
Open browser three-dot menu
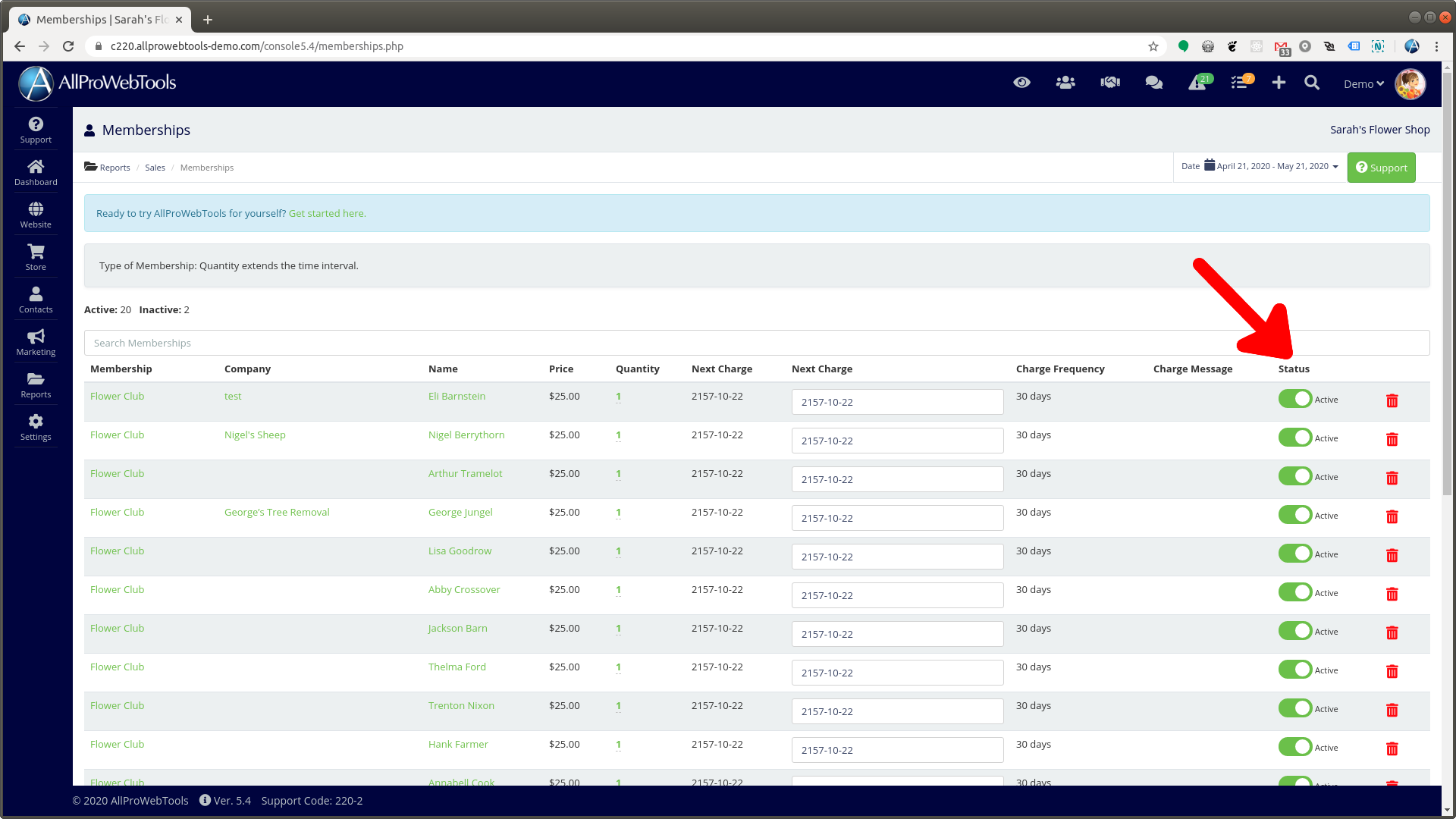pos(1436,46)
